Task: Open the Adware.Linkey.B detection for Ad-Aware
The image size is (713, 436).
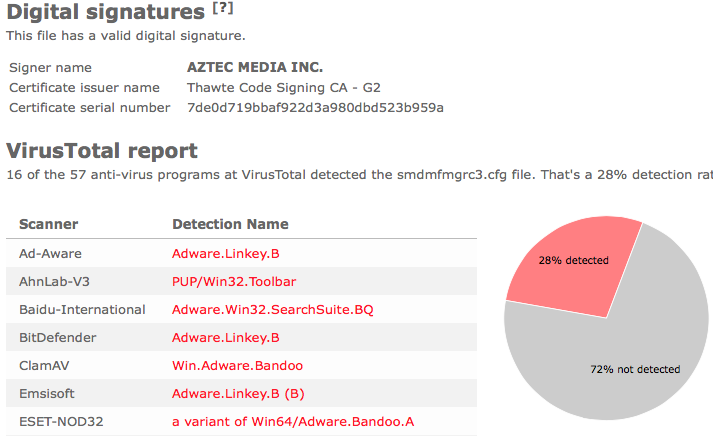Action: pyautogui.click(x=226, y=254)
